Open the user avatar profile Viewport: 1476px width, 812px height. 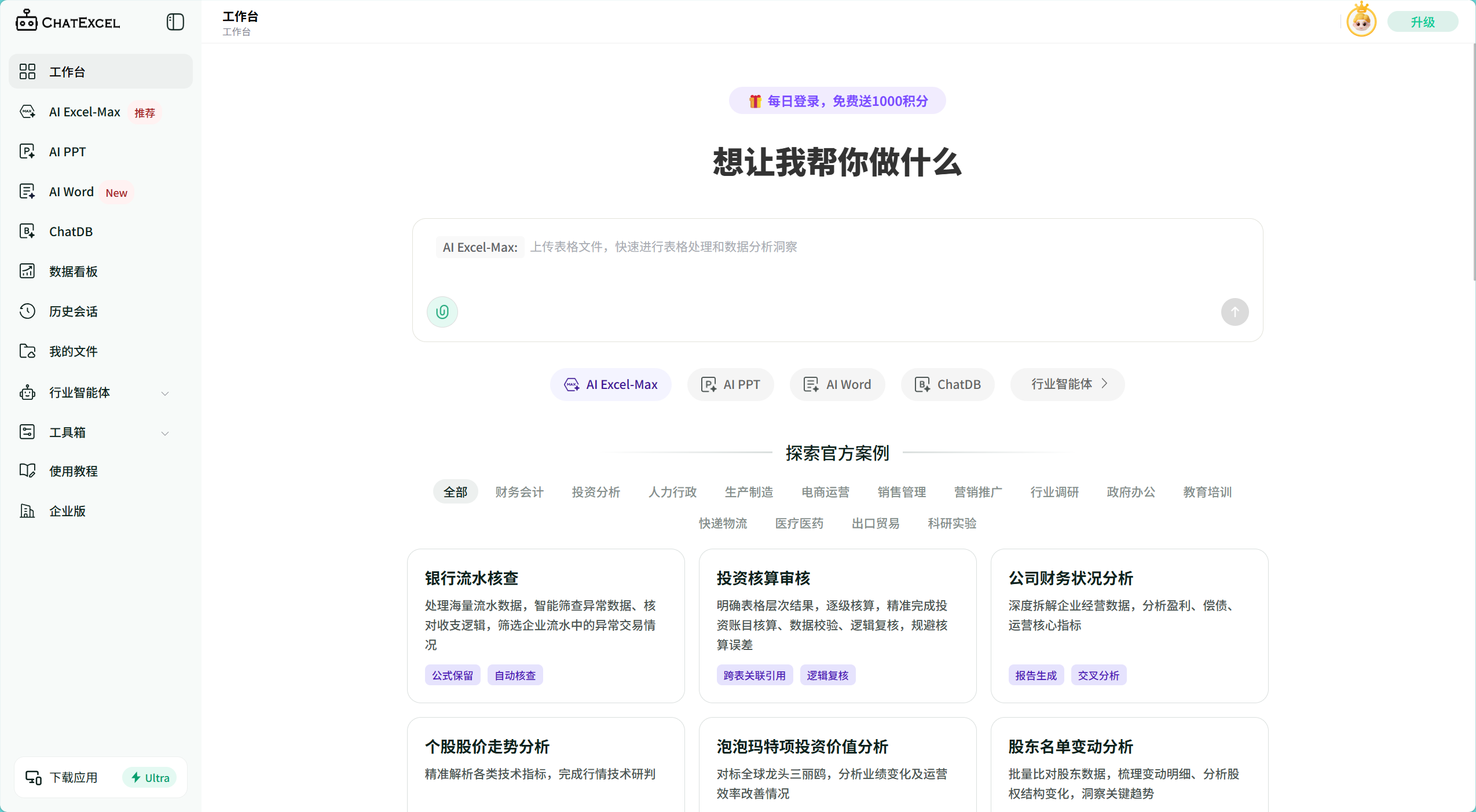tap(1361, 21)
